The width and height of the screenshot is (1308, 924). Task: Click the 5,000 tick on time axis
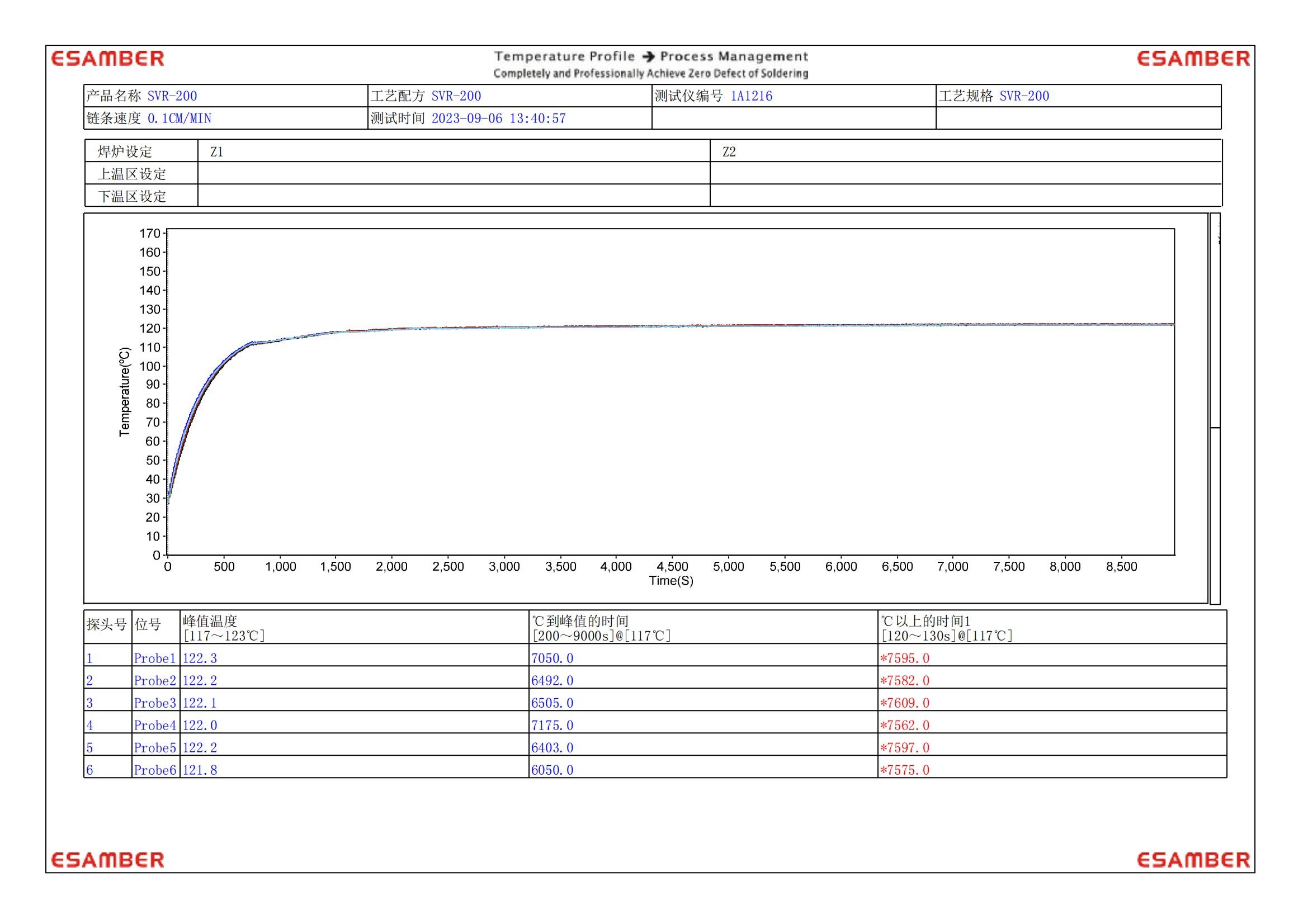click(728, 566)
